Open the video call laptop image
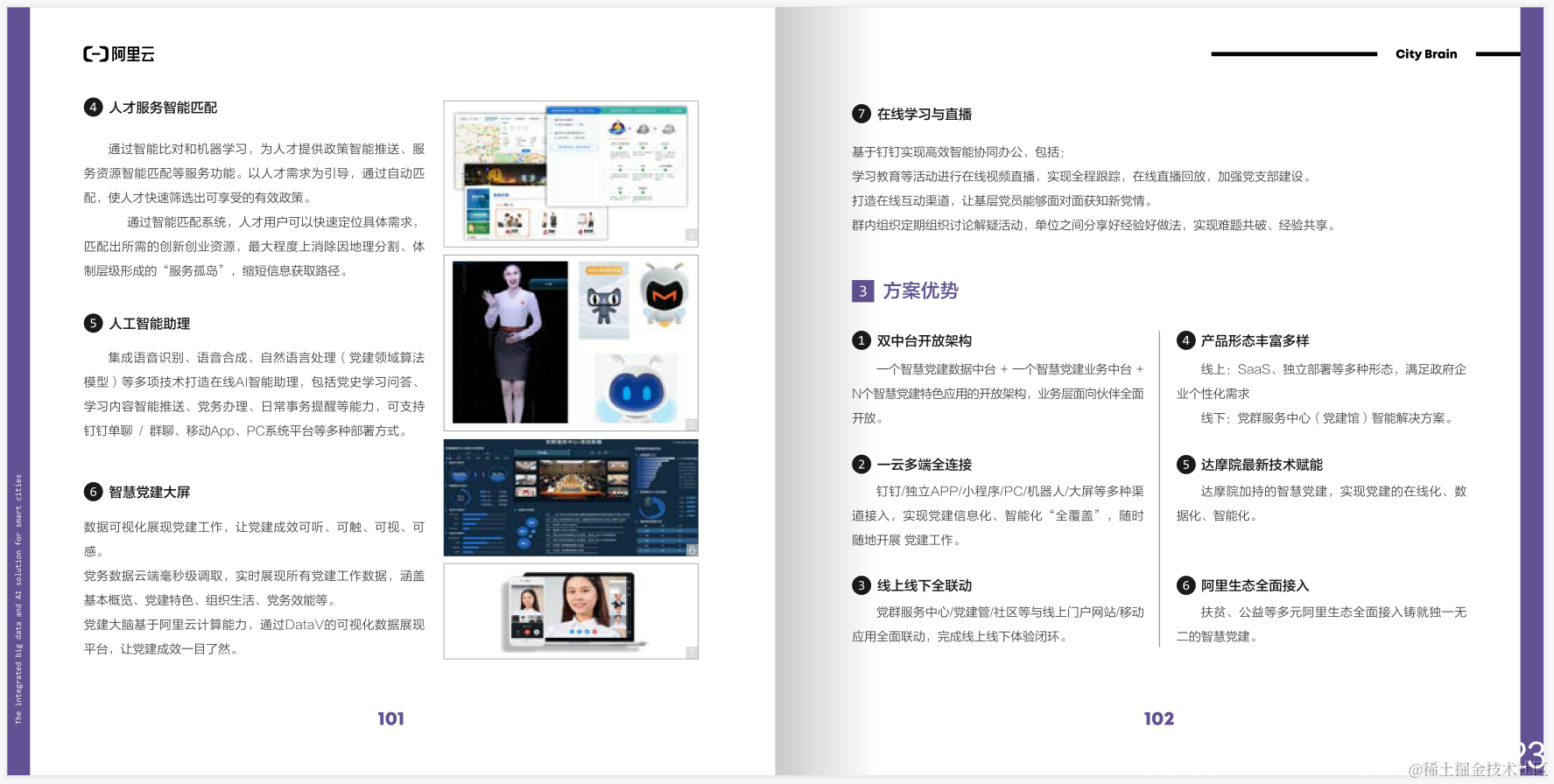1554x784 pixels. pos(571,611)
